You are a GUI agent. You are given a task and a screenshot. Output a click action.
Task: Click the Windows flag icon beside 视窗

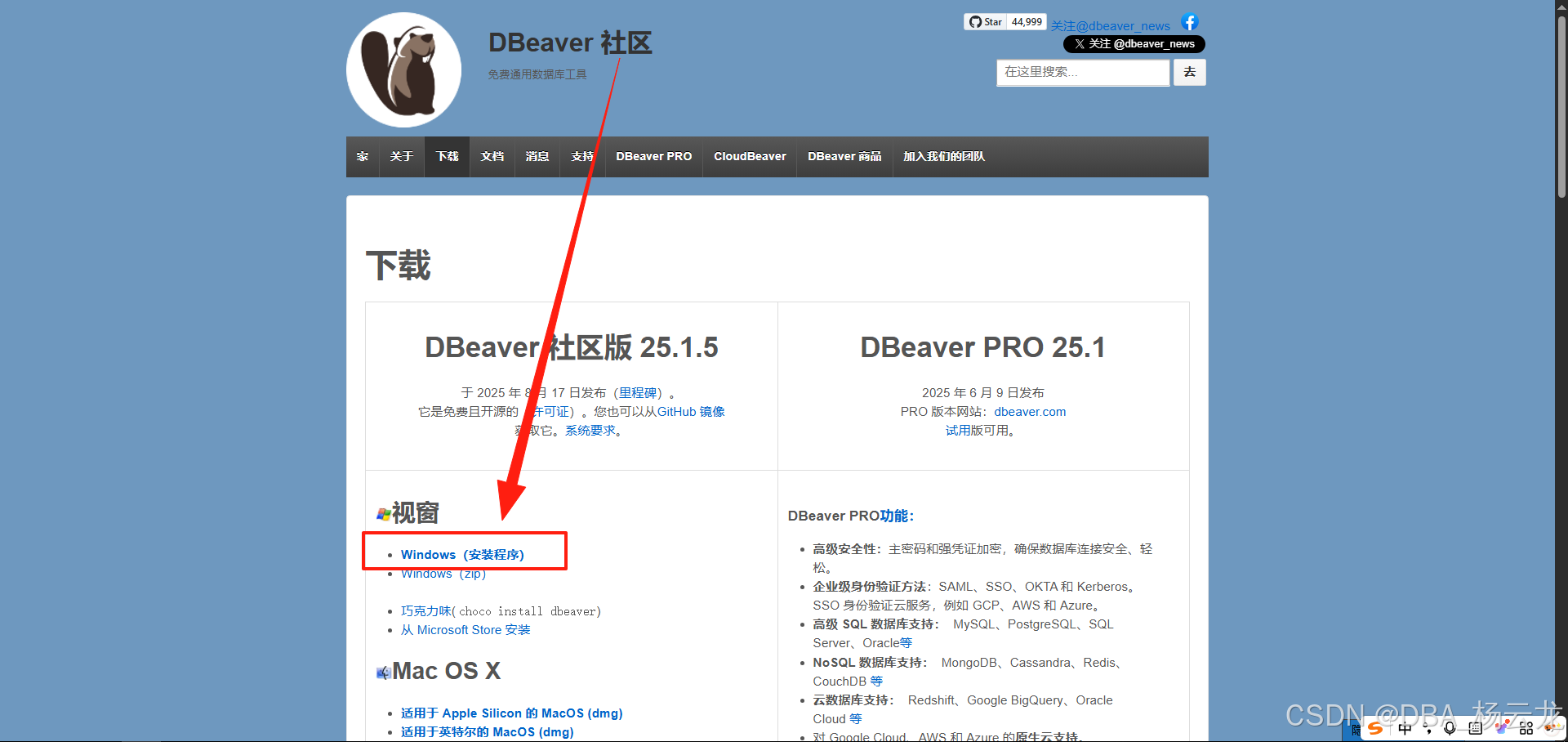pyautogui.click(x=383, y=514)
